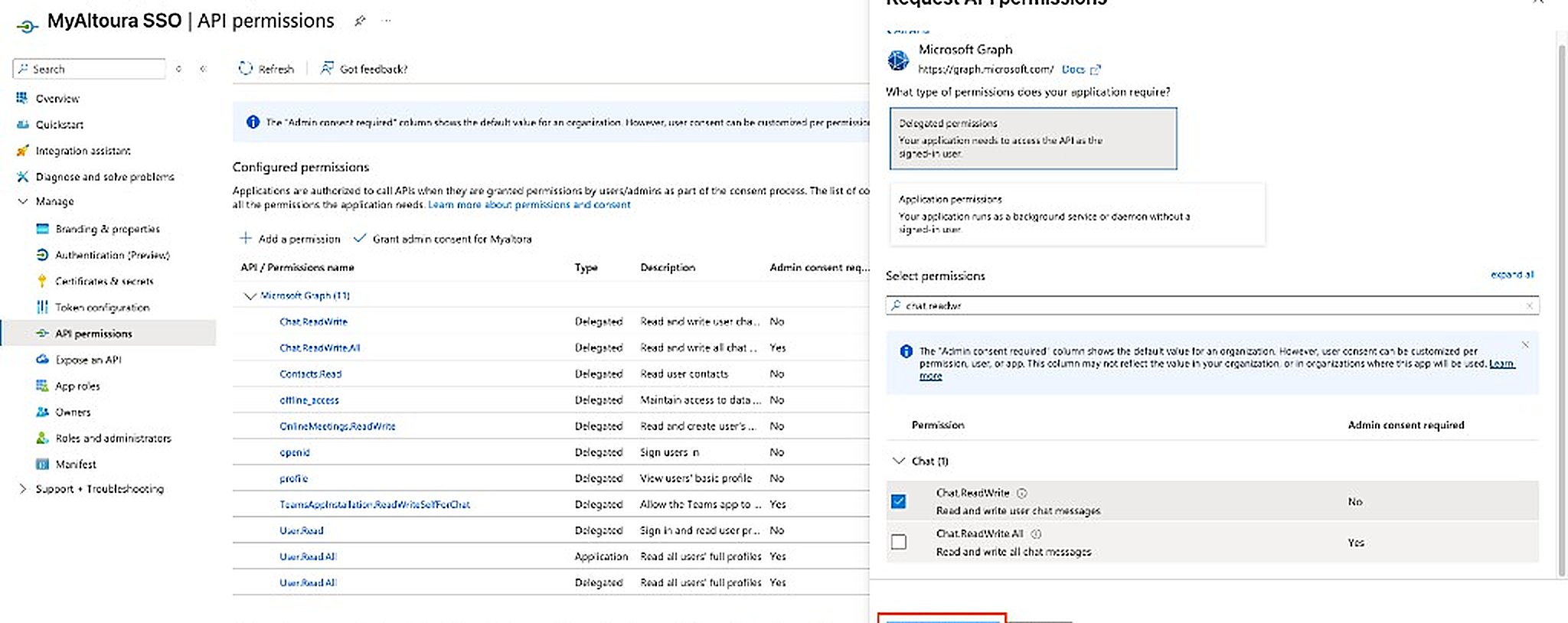The width and height of the screenshot is (1568, 623).
Task: Open Overview in the sidebar
Action: pos(57,98)
